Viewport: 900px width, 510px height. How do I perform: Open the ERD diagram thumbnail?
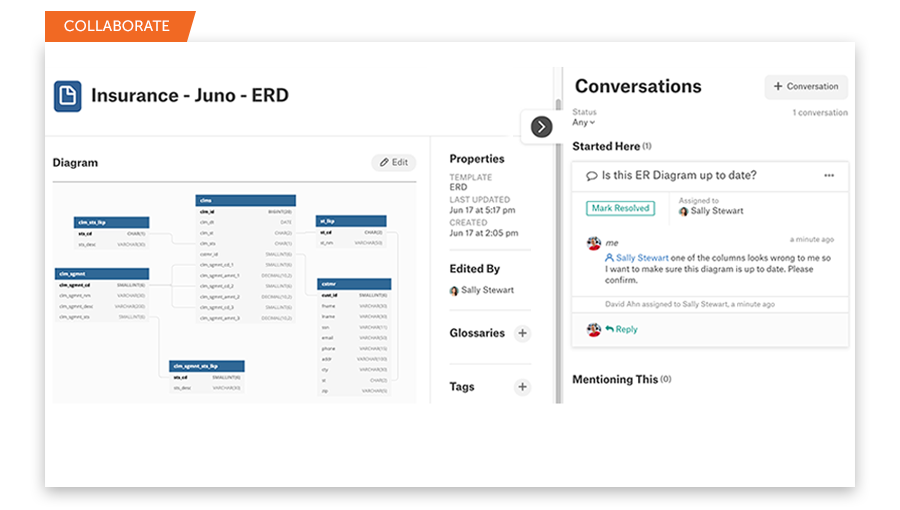(234, 294)
